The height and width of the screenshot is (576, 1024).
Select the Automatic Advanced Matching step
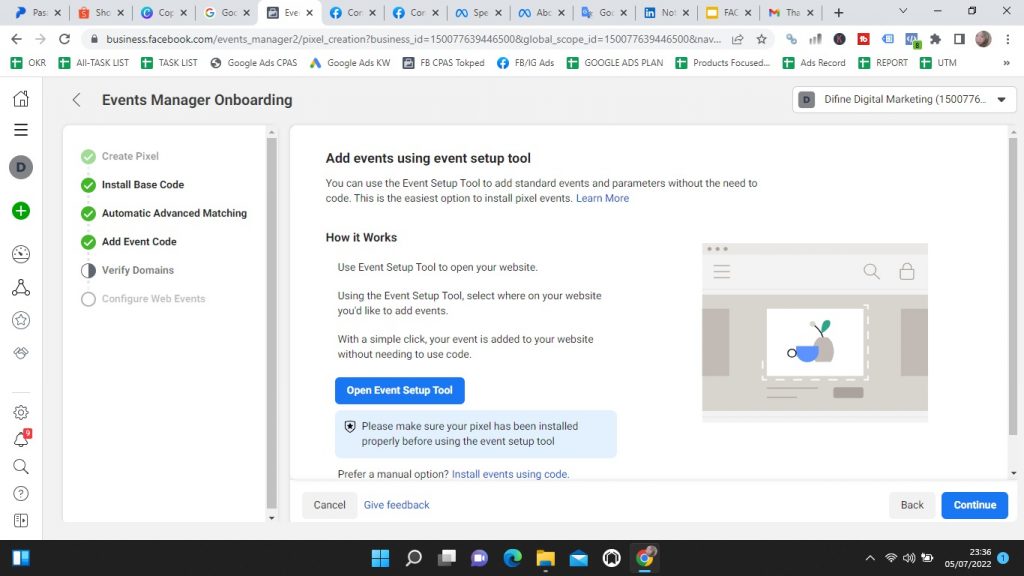pyautogui.click(x=173, y=213)
